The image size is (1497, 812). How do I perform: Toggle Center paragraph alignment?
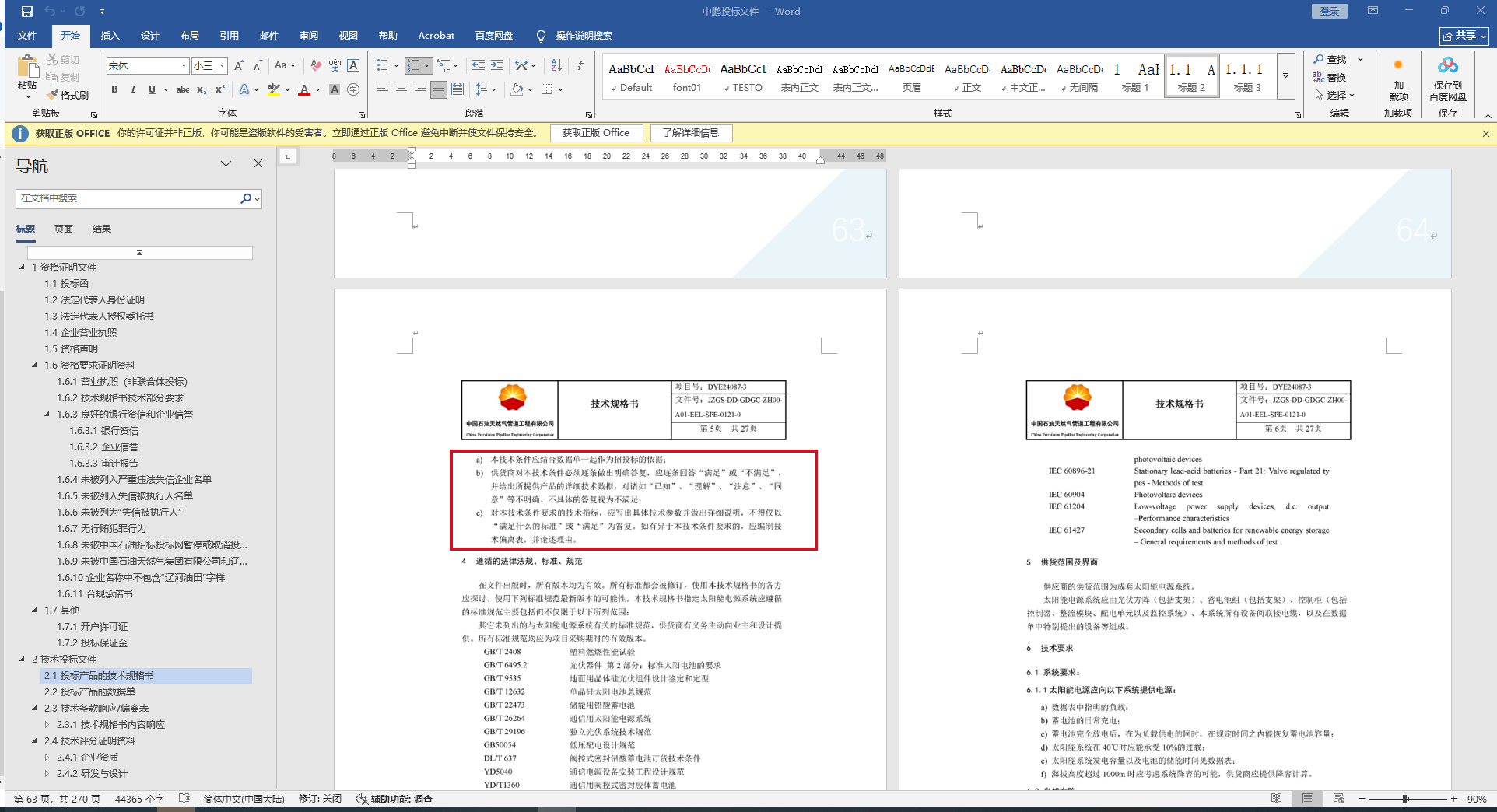point(401,90)
